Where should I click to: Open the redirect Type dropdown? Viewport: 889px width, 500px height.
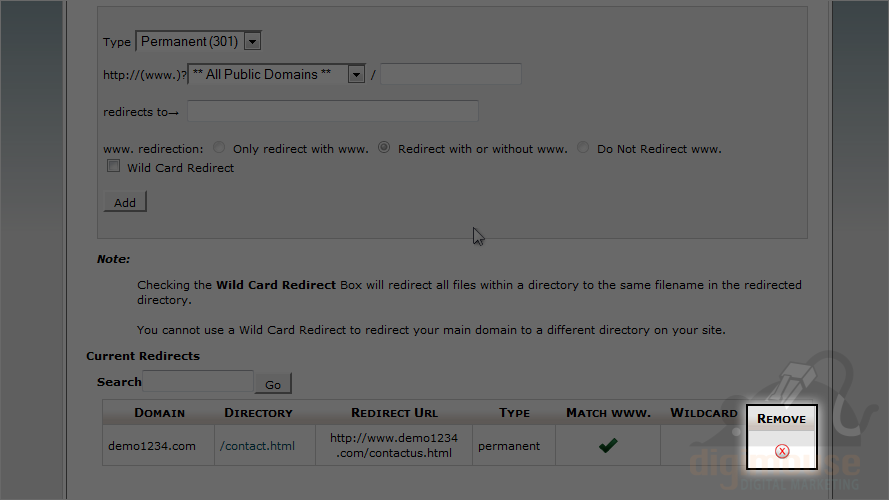click(198, 42)
